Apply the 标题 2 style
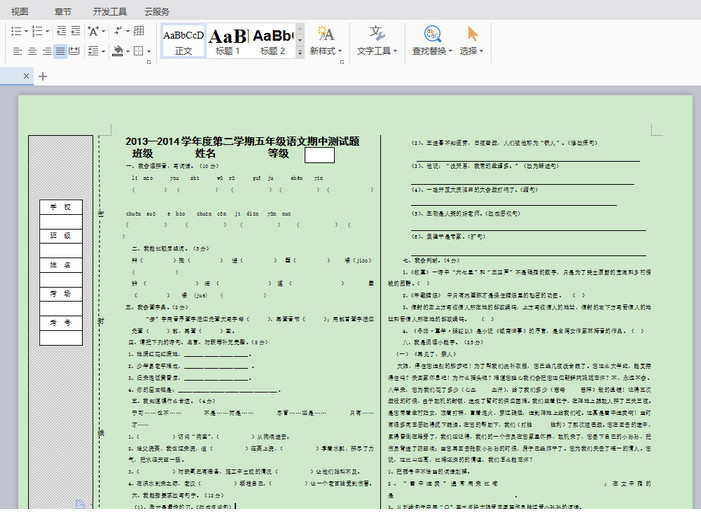This screenshot has height=529, width=701. 273,41
